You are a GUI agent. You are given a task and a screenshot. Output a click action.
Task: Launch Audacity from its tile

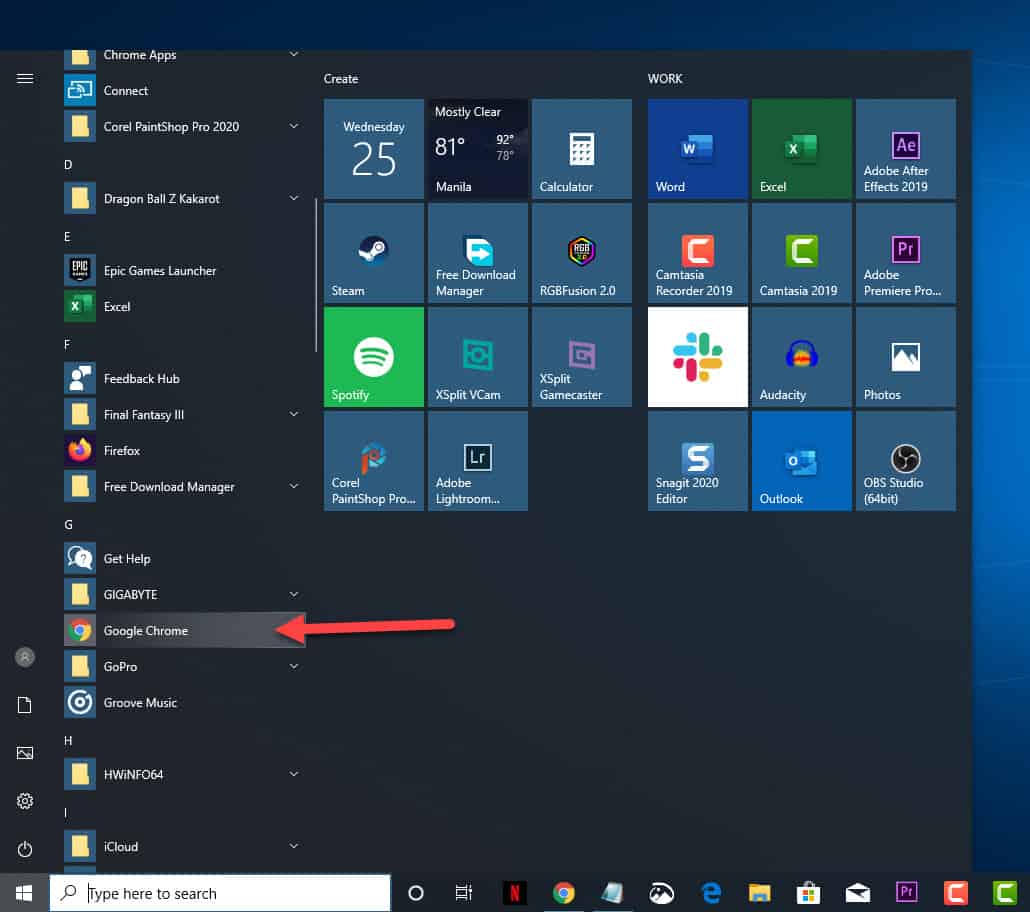coord(801,357)
